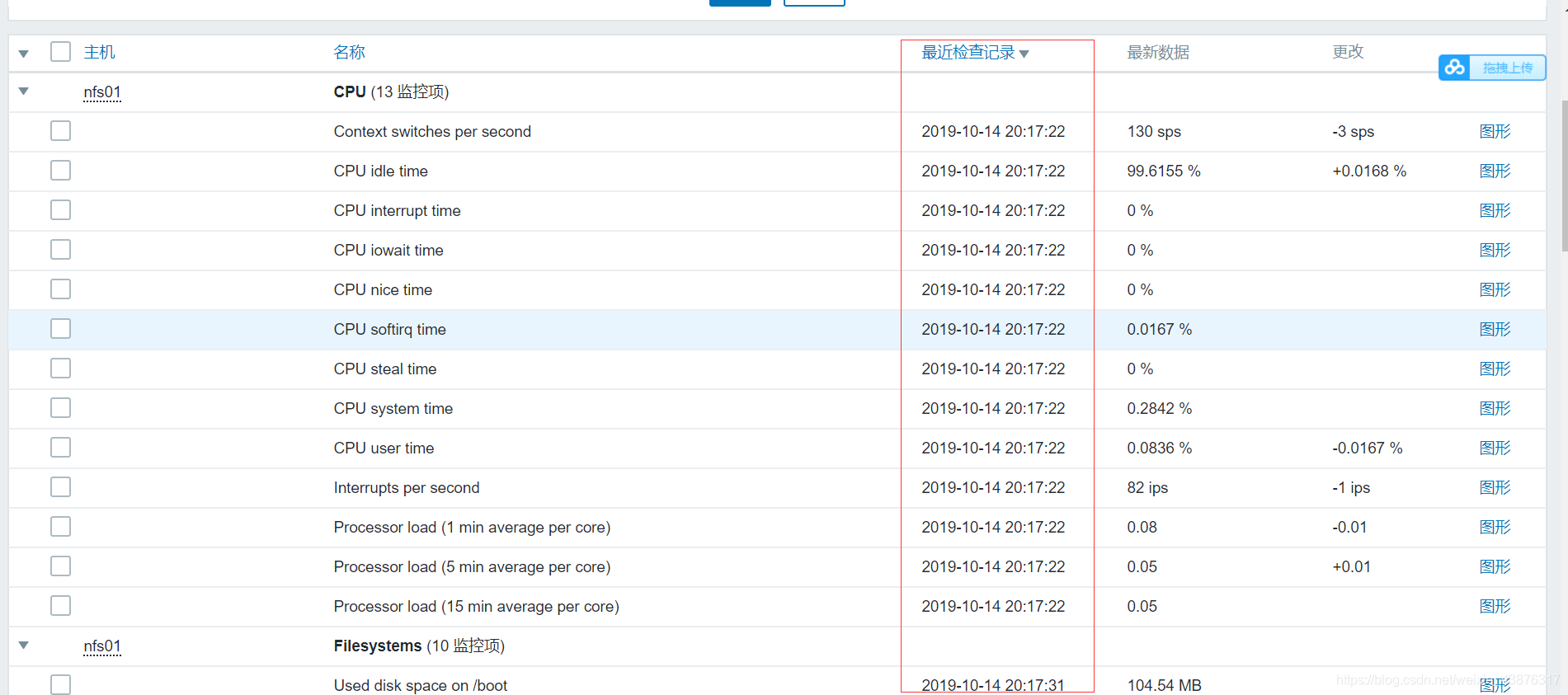Click the 82 ips latest value

[x=1147, y=487]
